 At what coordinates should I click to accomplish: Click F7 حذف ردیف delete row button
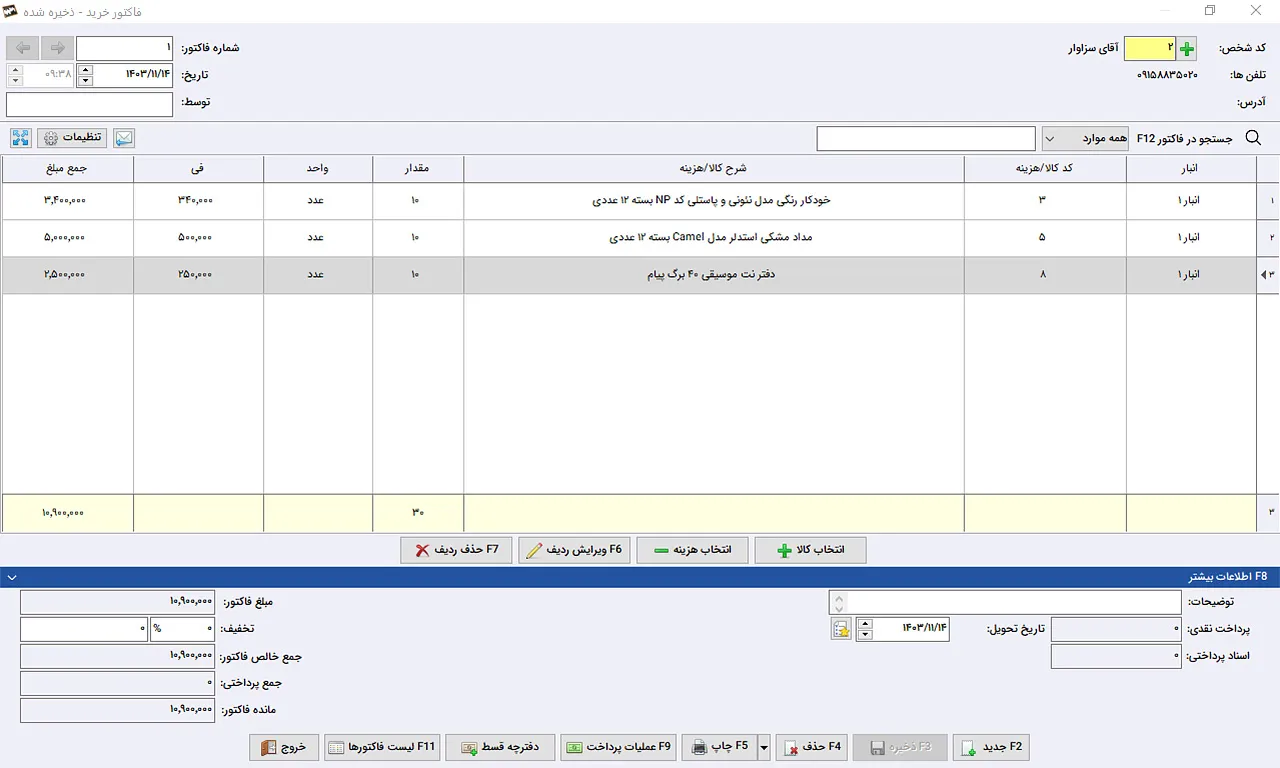456,550
